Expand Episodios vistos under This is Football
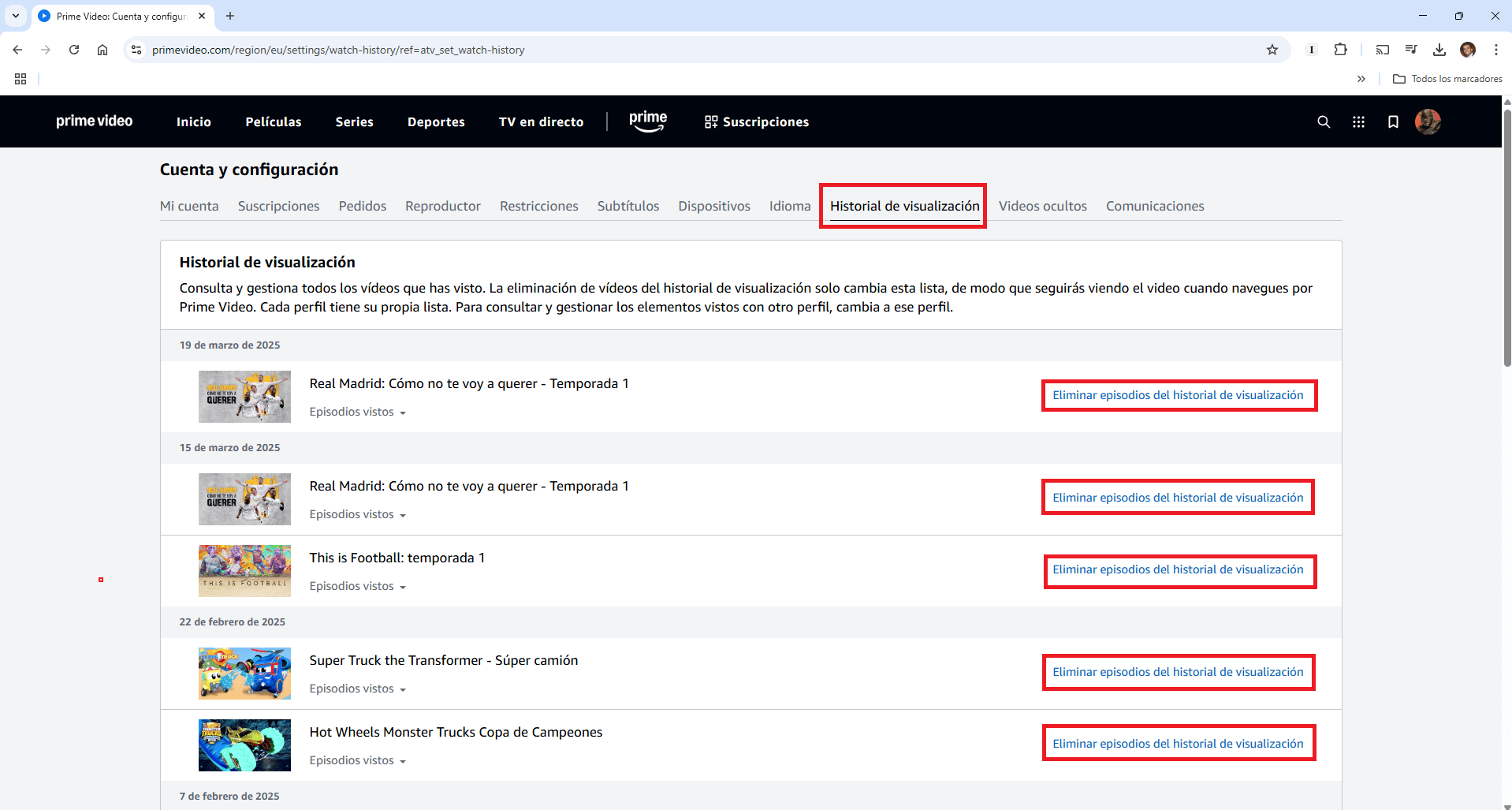The image size is (1512, 810). (357, 586)
